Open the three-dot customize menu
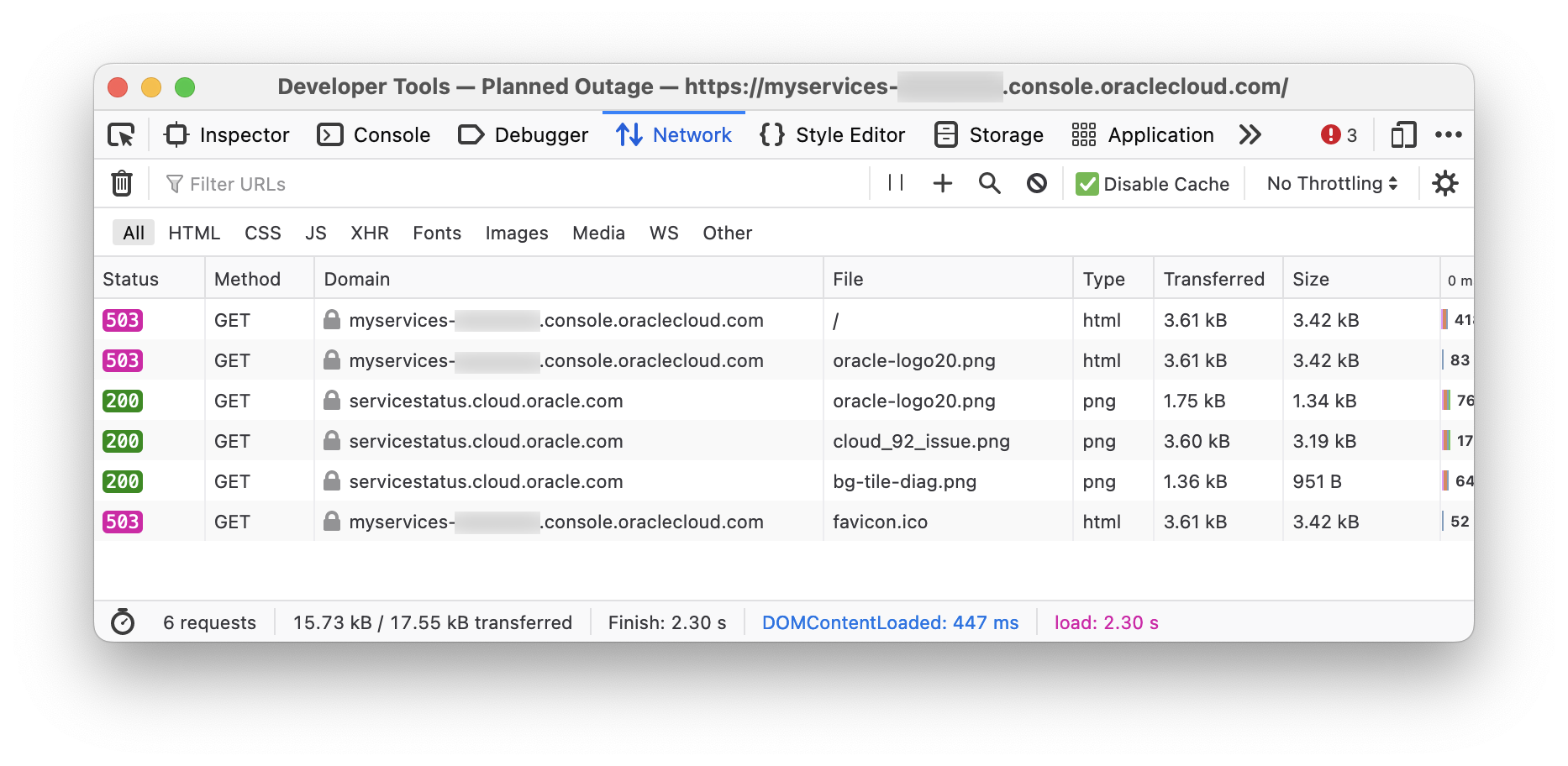The width and height of the screenshot is (1568, 766). [x=1449, y=135]
